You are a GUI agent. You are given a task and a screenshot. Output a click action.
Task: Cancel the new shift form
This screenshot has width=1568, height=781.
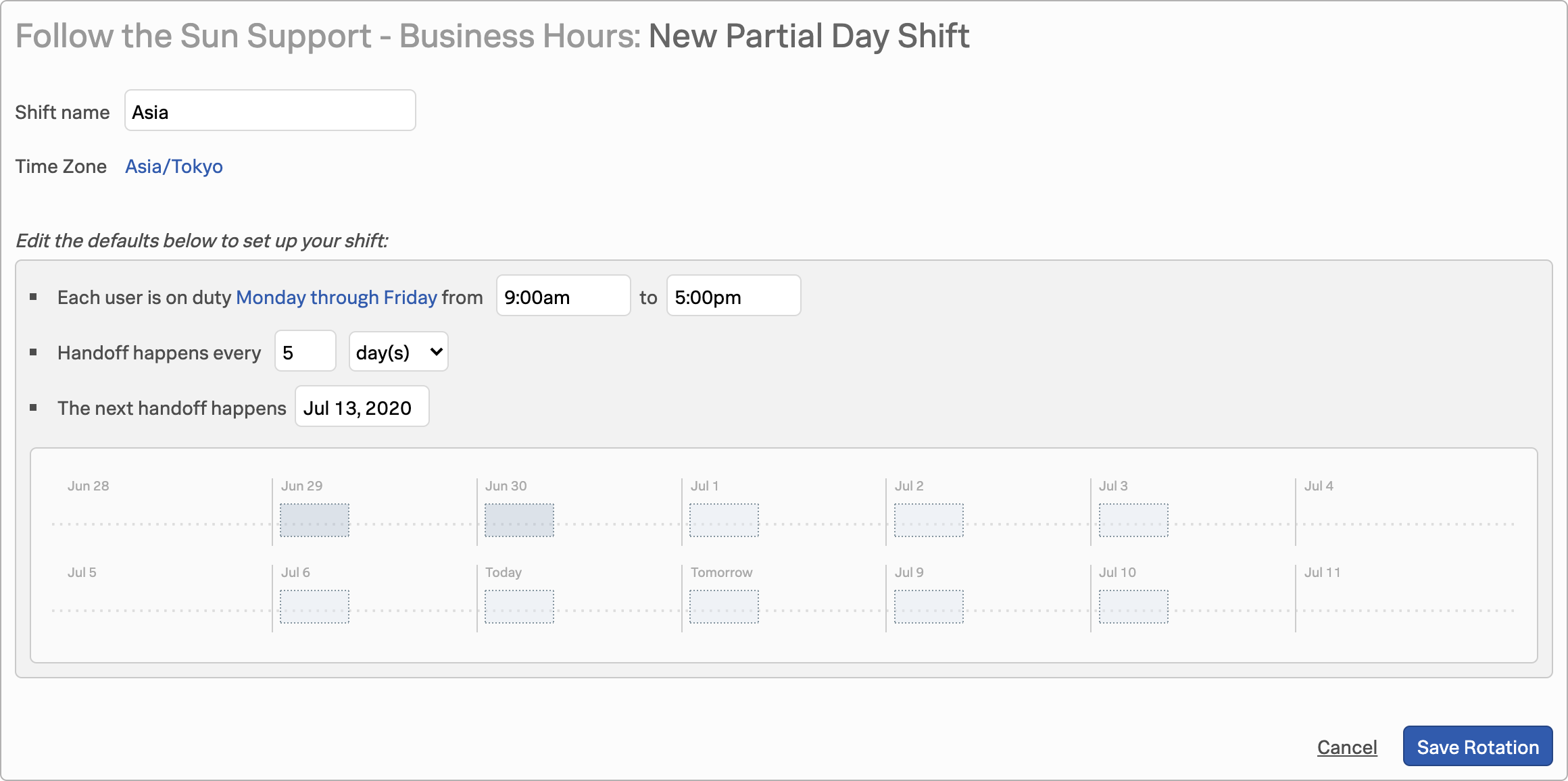pyautogui.click(x=1346, y=747)
